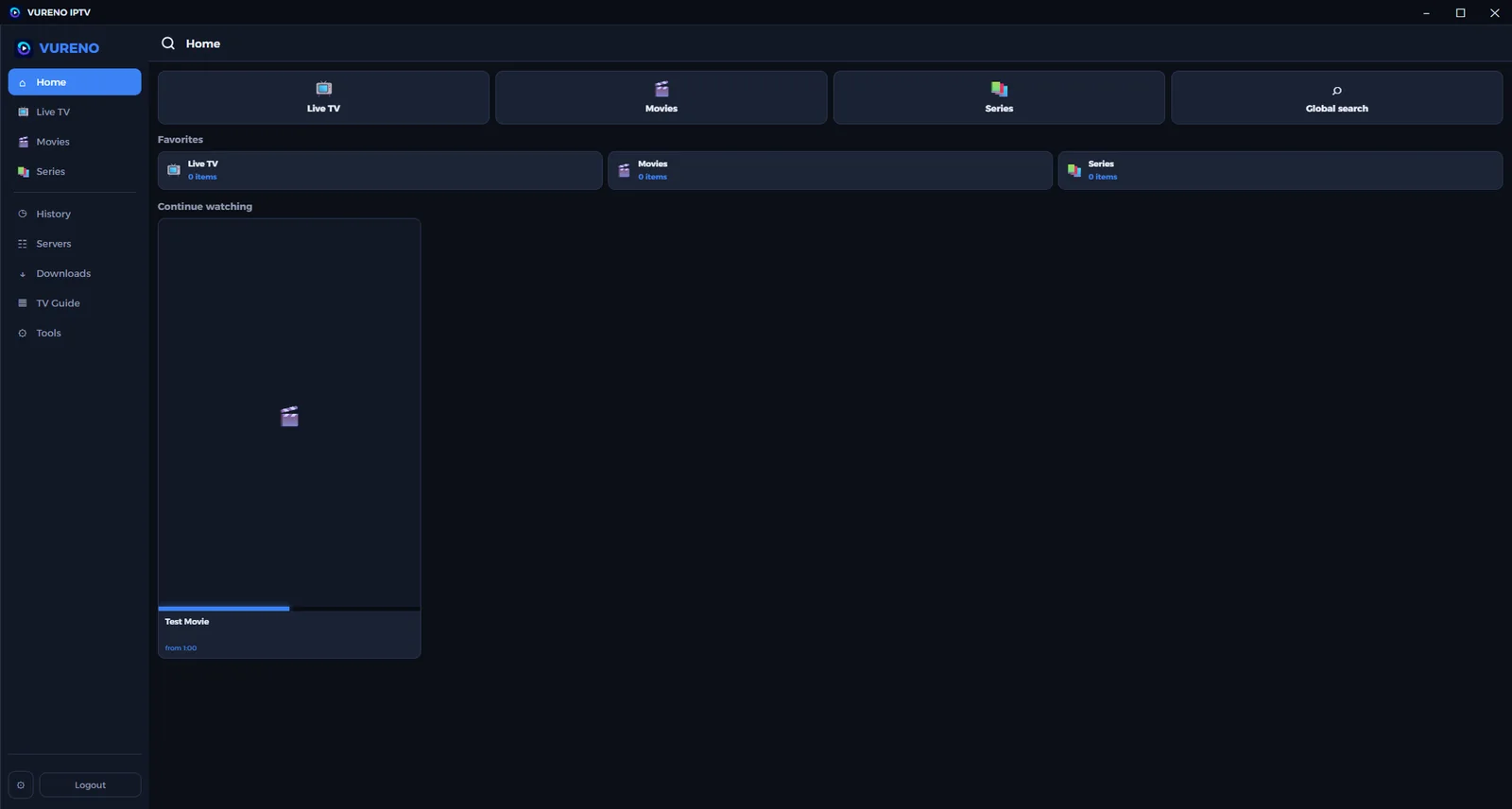Image resolution: width=1512 pixels, height=809 pixels.
Task: Click the Downloads arrow icon
Action: tap(23, 274)
